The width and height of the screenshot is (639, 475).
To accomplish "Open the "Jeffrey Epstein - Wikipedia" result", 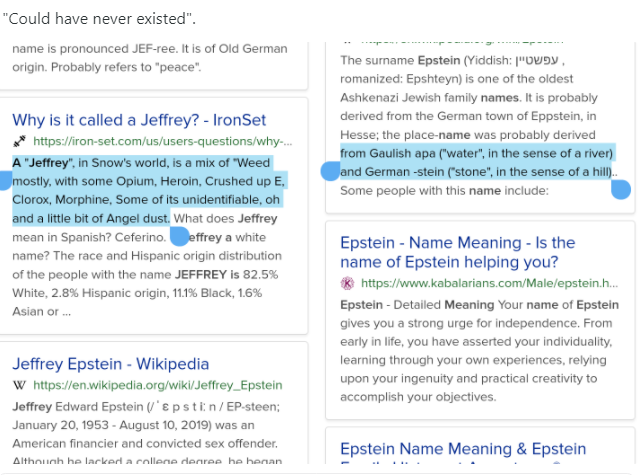I will pyautogui.click(x=110, y=363).
